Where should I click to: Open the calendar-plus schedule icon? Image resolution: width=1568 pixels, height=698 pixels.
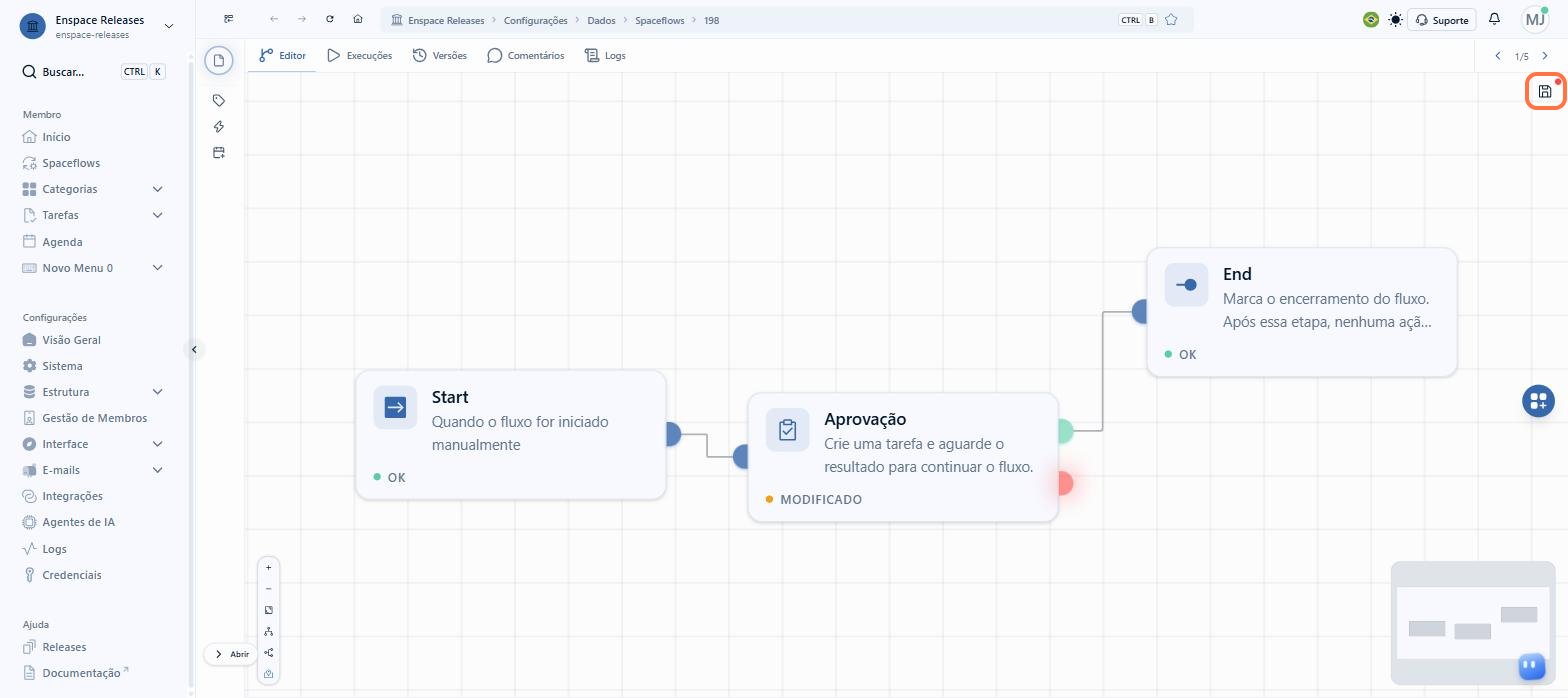[x=219, y=152]
